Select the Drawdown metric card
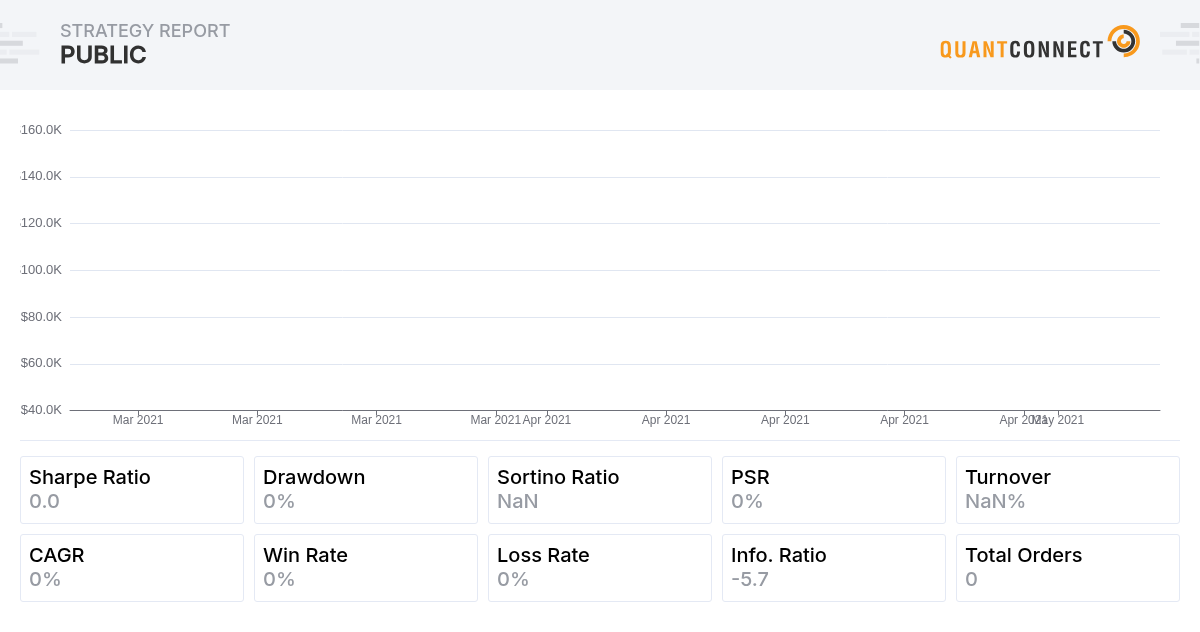1200x632 pixels. pos(366,489)
